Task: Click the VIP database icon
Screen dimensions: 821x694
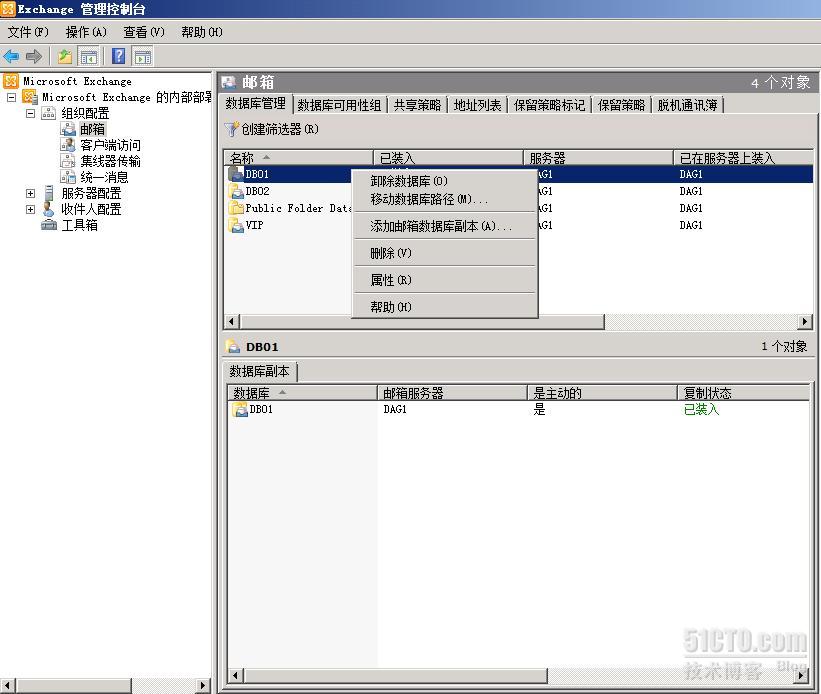Action: 236,225
